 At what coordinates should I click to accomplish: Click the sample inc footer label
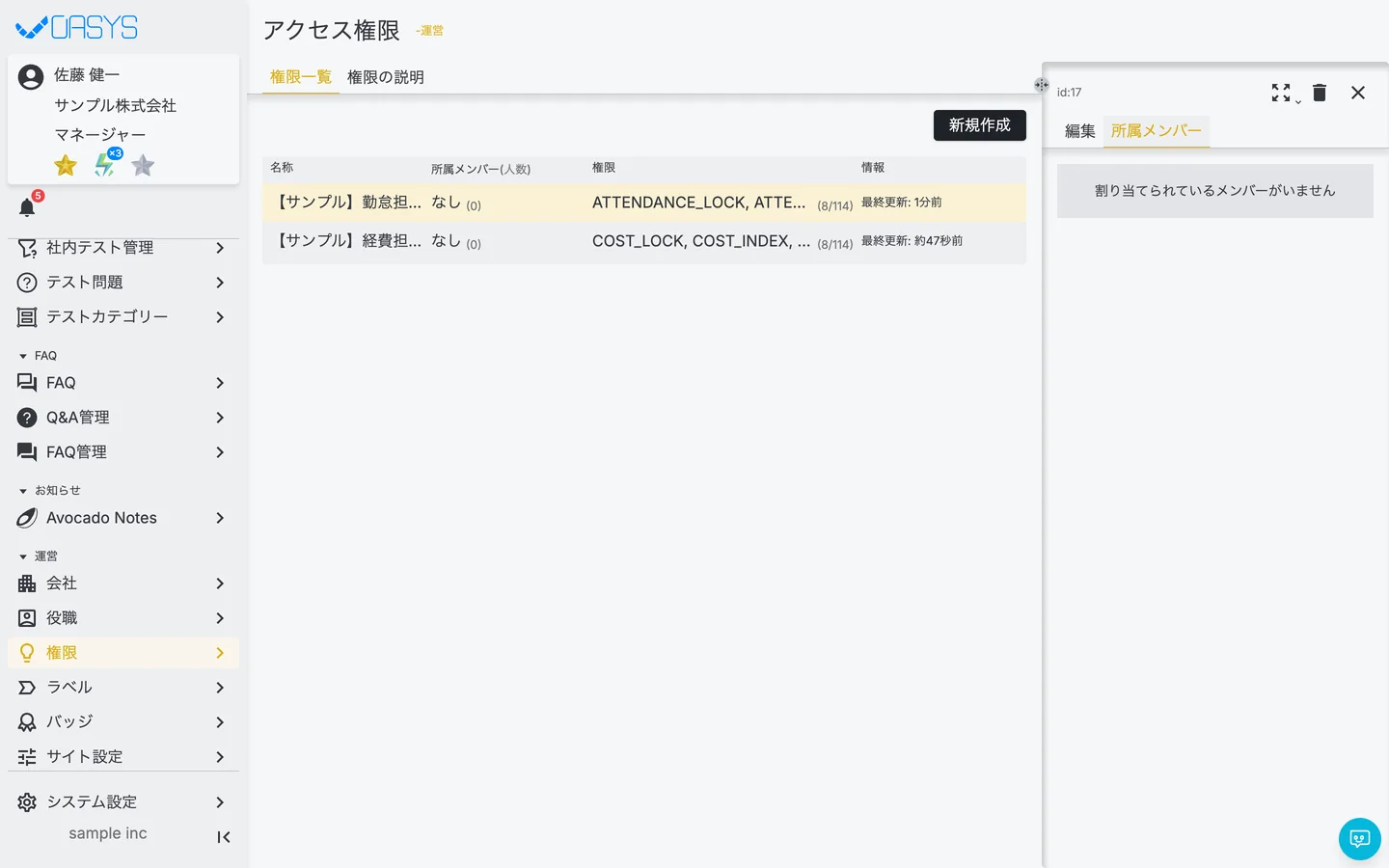(x=108, y=833)
